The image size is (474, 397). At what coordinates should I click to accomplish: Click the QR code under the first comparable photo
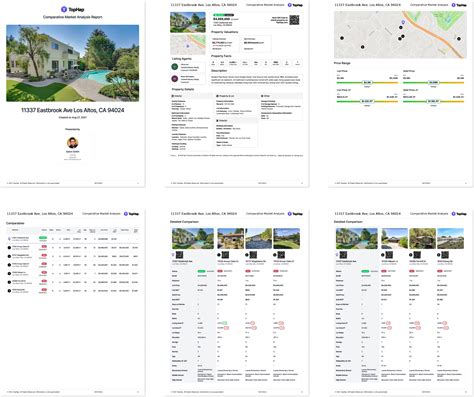pyautogui.click(x=225, y=255)
